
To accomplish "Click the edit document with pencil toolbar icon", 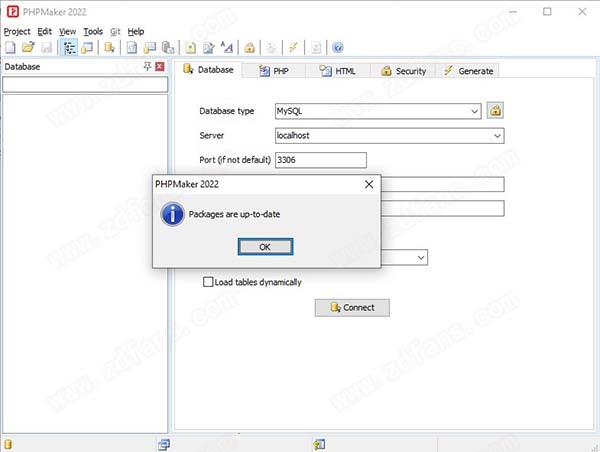I will (209, 48).
